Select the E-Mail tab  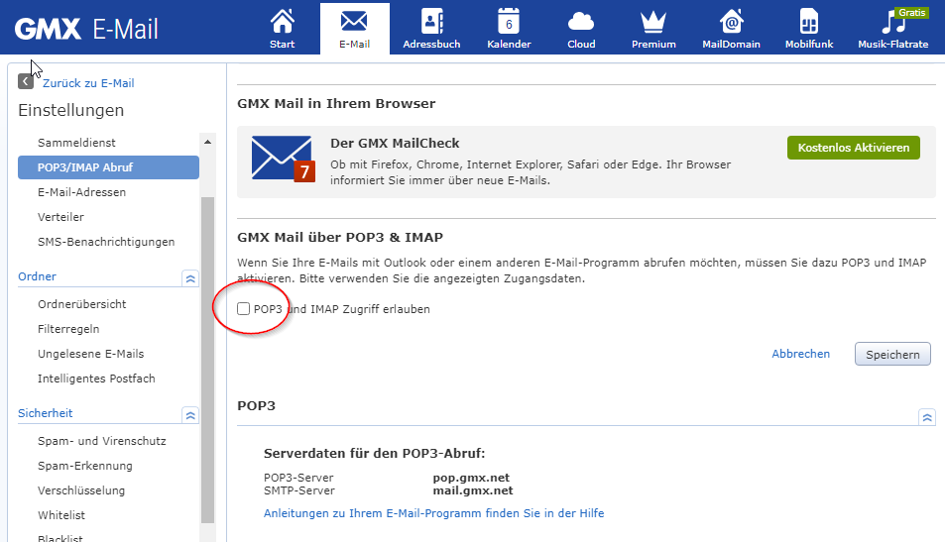pyautogui.click(x=354, y=28)
